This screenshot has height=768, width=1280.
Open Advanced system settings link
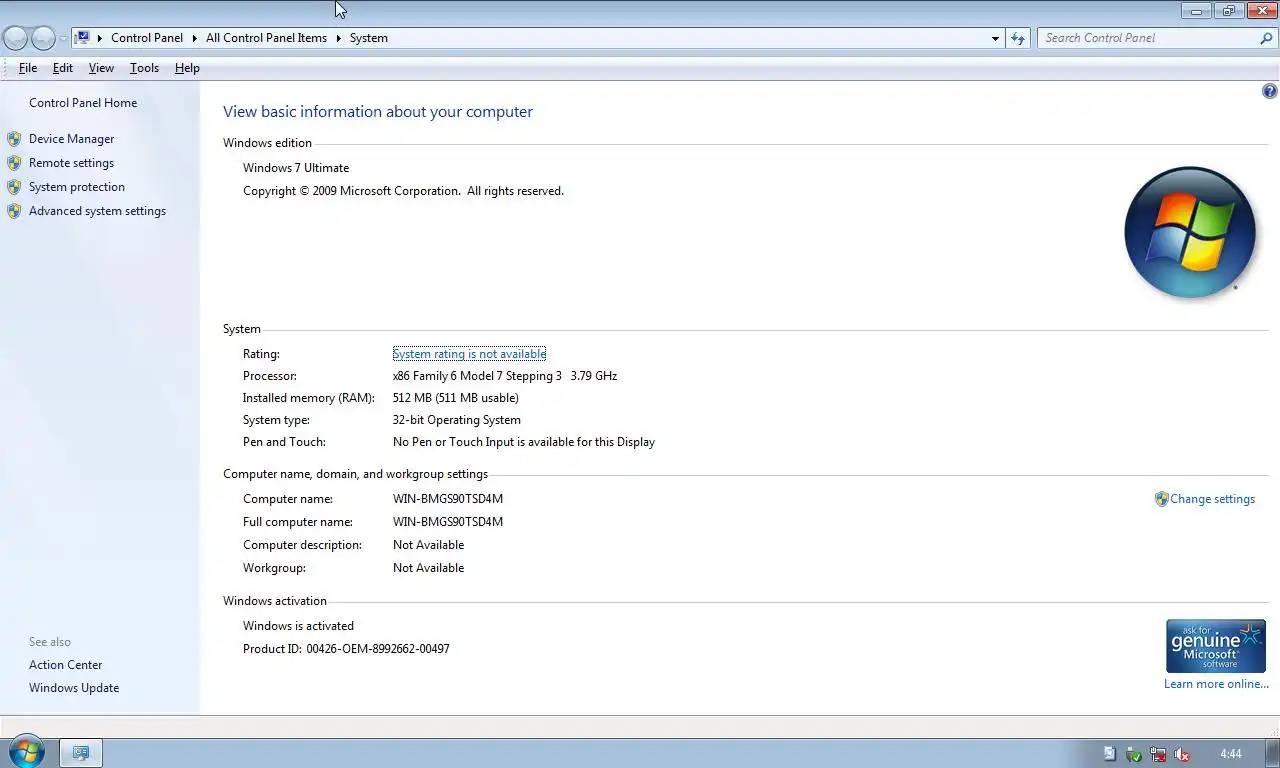(97, 211)
